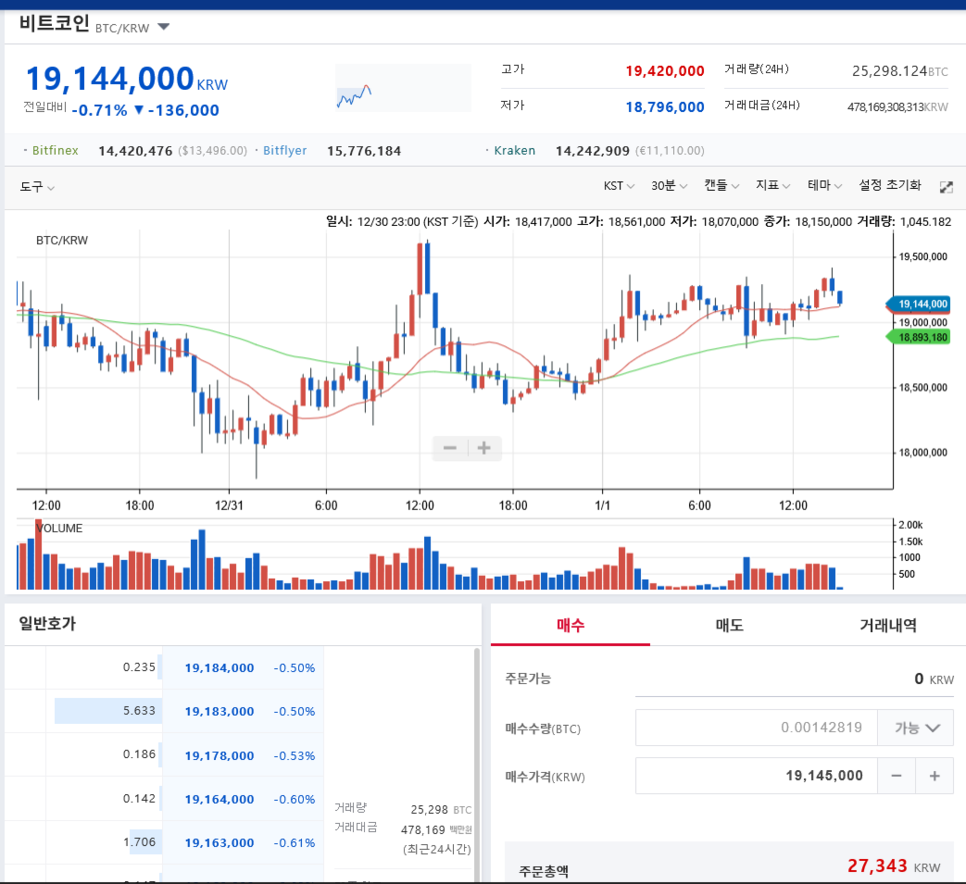
Task: Open the 30분 interval dropdown
Action: click(669, 185)
